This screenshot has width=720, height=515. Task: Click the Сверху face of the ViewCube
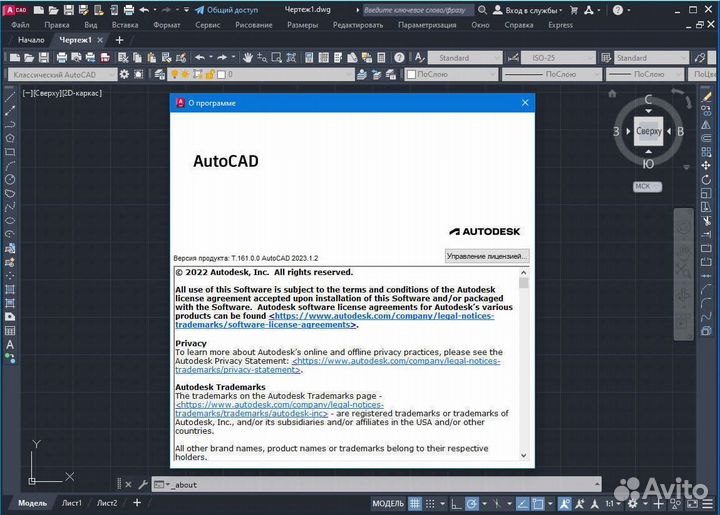648,131
